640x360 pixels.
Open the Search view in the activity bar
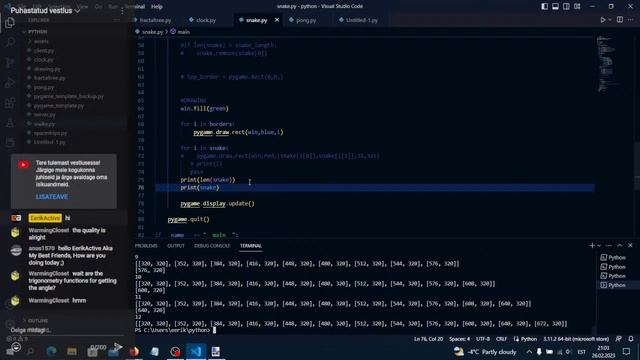point(10,42)
